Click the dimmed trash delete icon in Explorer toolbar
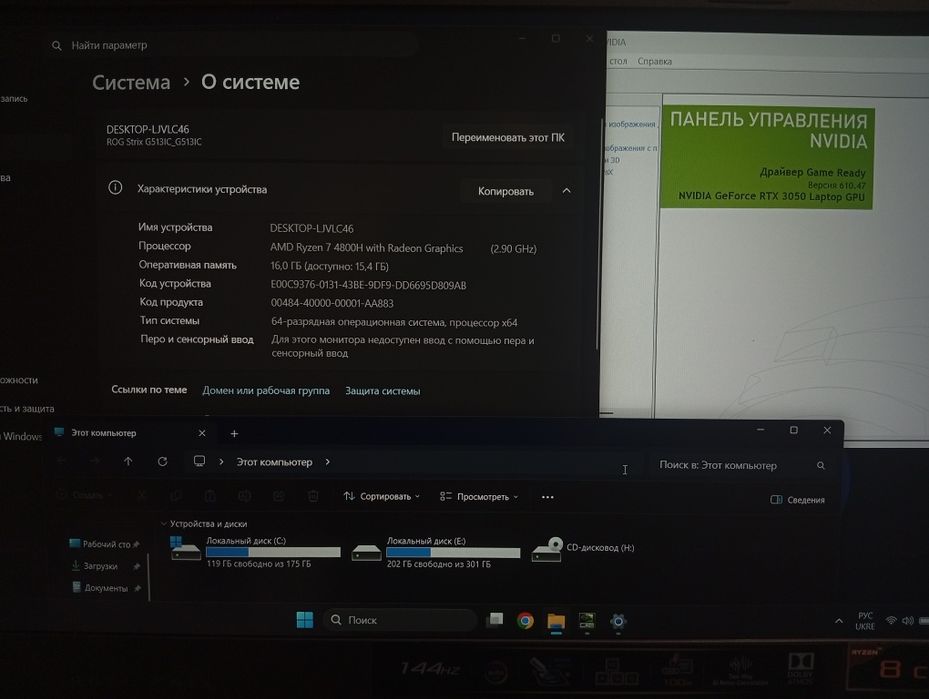 coord(313,496)
